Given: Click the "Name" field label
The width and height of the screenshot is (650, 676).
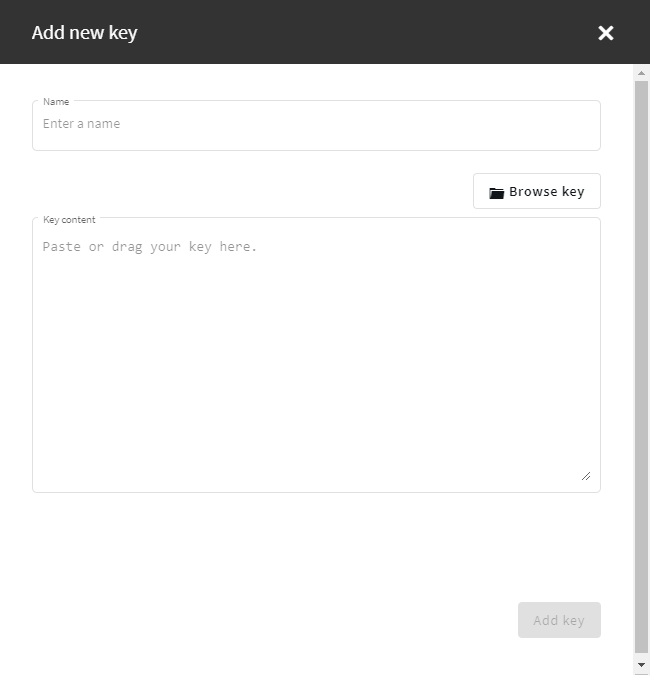Looking at the screenshot, I should (x=56, y=102).
